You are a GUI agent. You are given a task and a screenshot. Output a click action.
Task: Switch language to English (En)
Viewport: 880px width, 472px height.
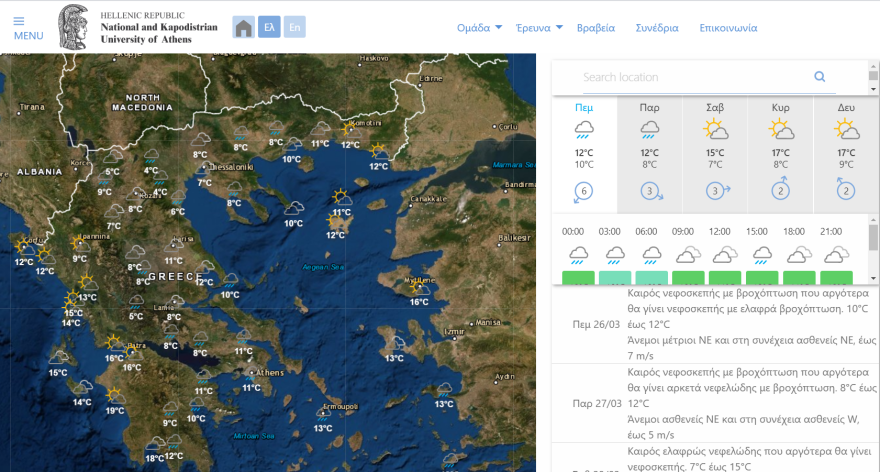(295, 27)
